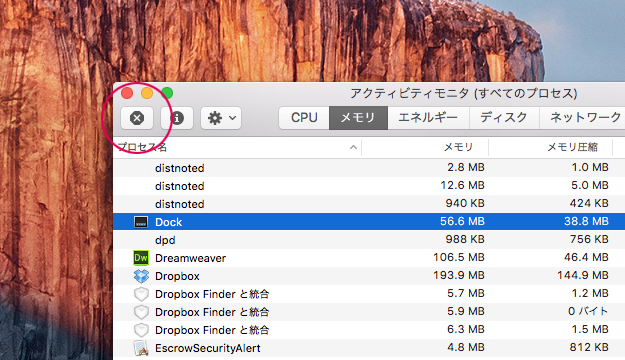Close the Activity Monitor window
Viewport: 625px width, 360px height.
coord(127,93)
